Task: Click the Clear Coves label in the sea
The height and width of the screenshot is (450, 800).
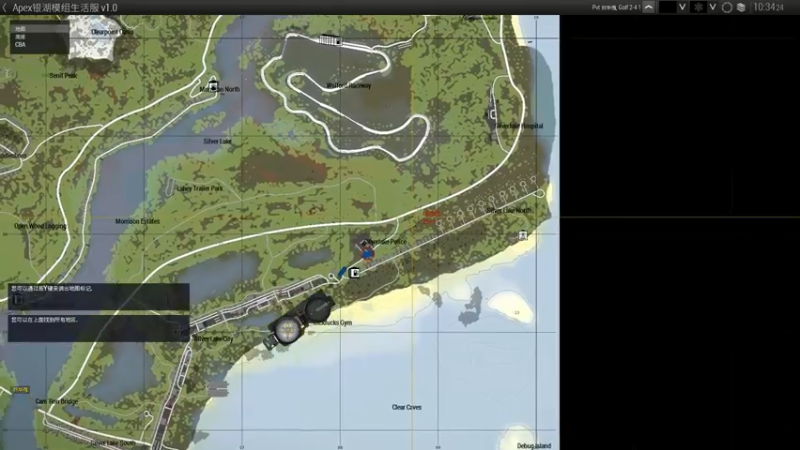Action: [x=407, y=407]
